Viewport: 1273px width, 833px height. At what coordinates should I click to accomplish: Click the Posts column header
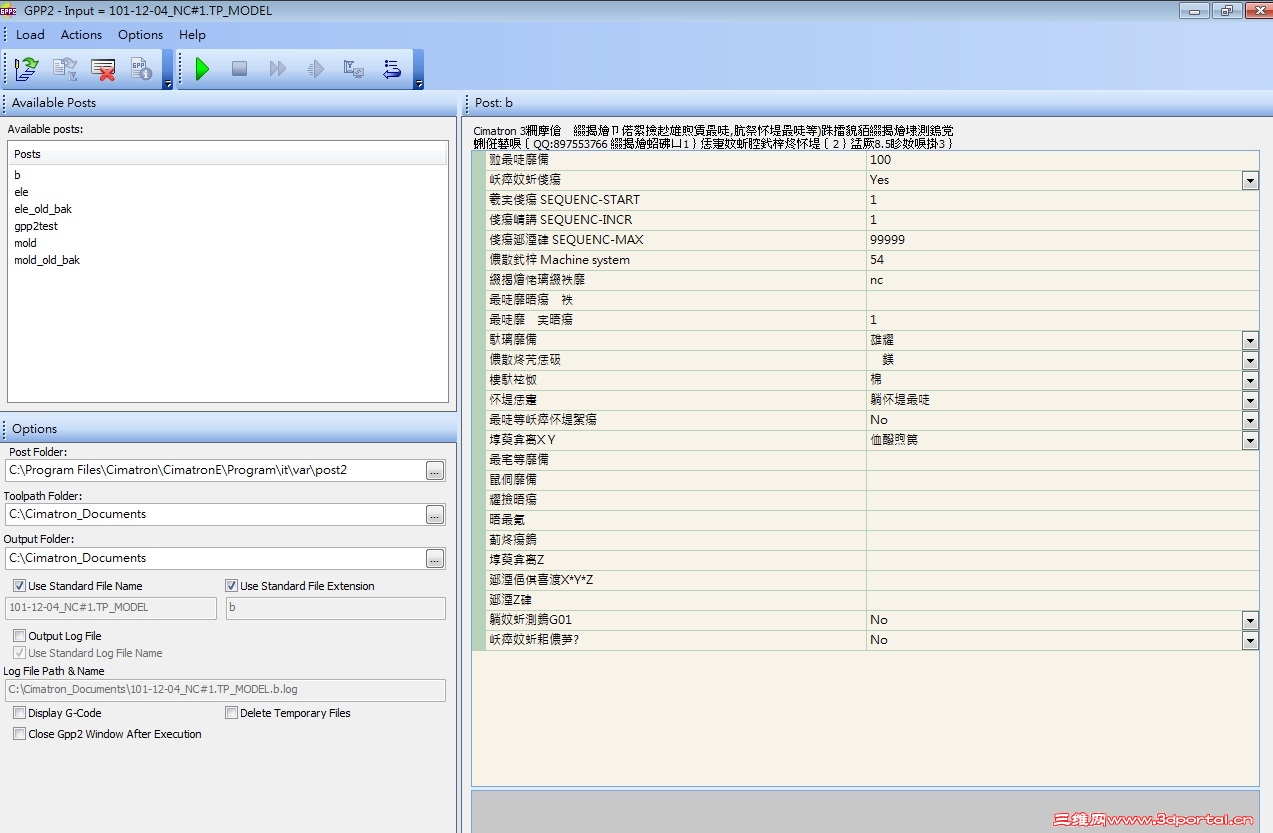coord(228,154)
